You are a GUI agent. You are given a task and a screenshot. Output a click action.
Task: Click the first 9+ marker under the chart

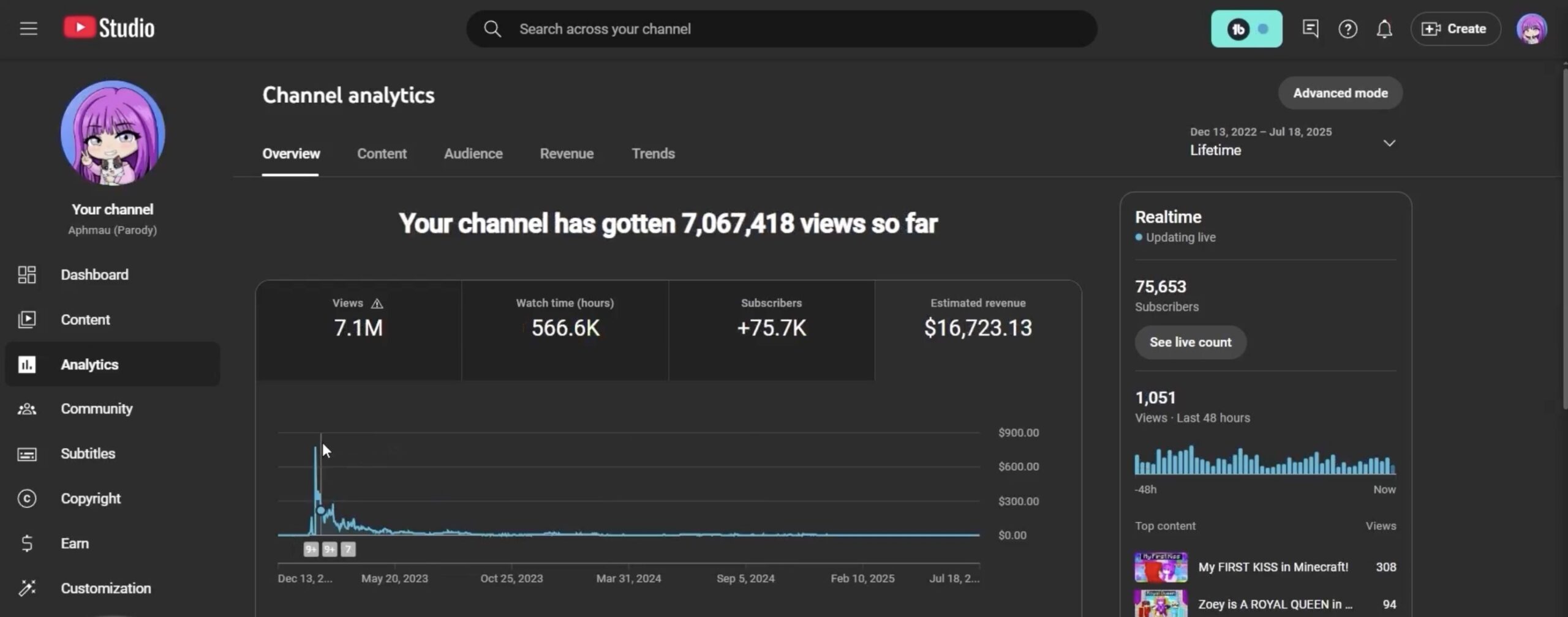(x=311, y=550)
